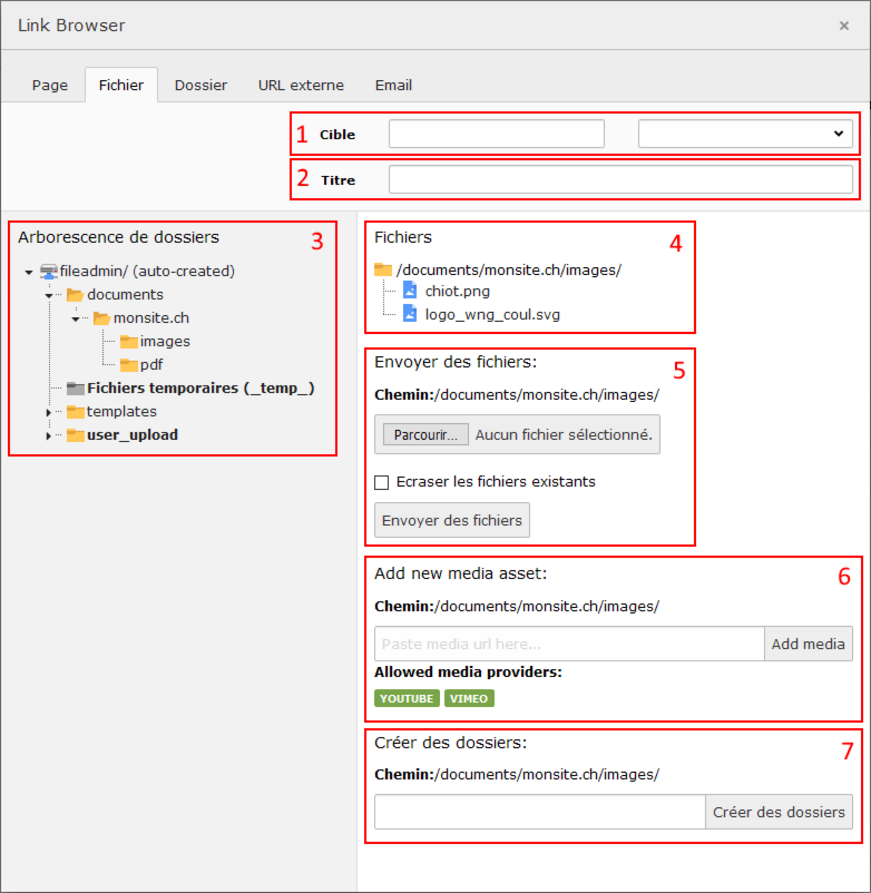Focus the Paste media url field

tap(569, 644)
